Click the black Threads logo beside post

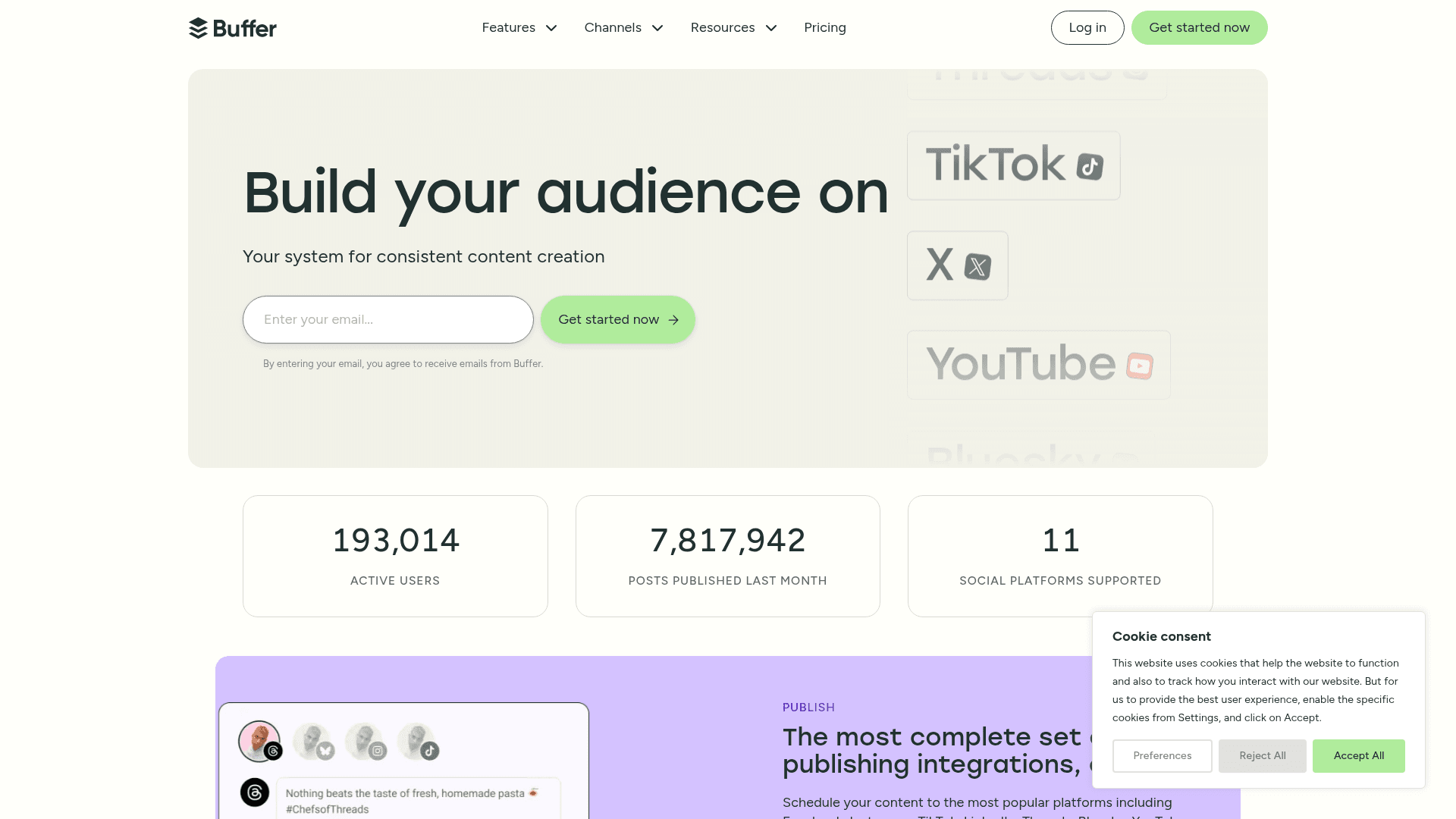255,792
